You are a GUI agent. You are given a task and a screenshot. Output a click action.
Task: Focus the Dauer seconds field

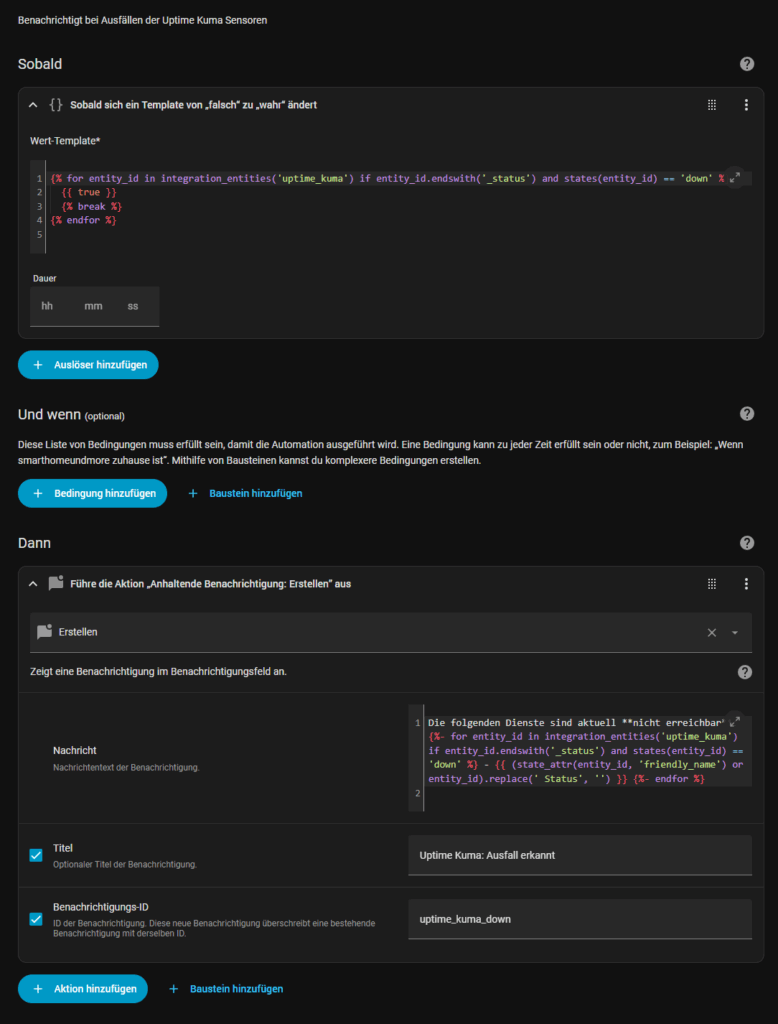(x=133, y=306)
